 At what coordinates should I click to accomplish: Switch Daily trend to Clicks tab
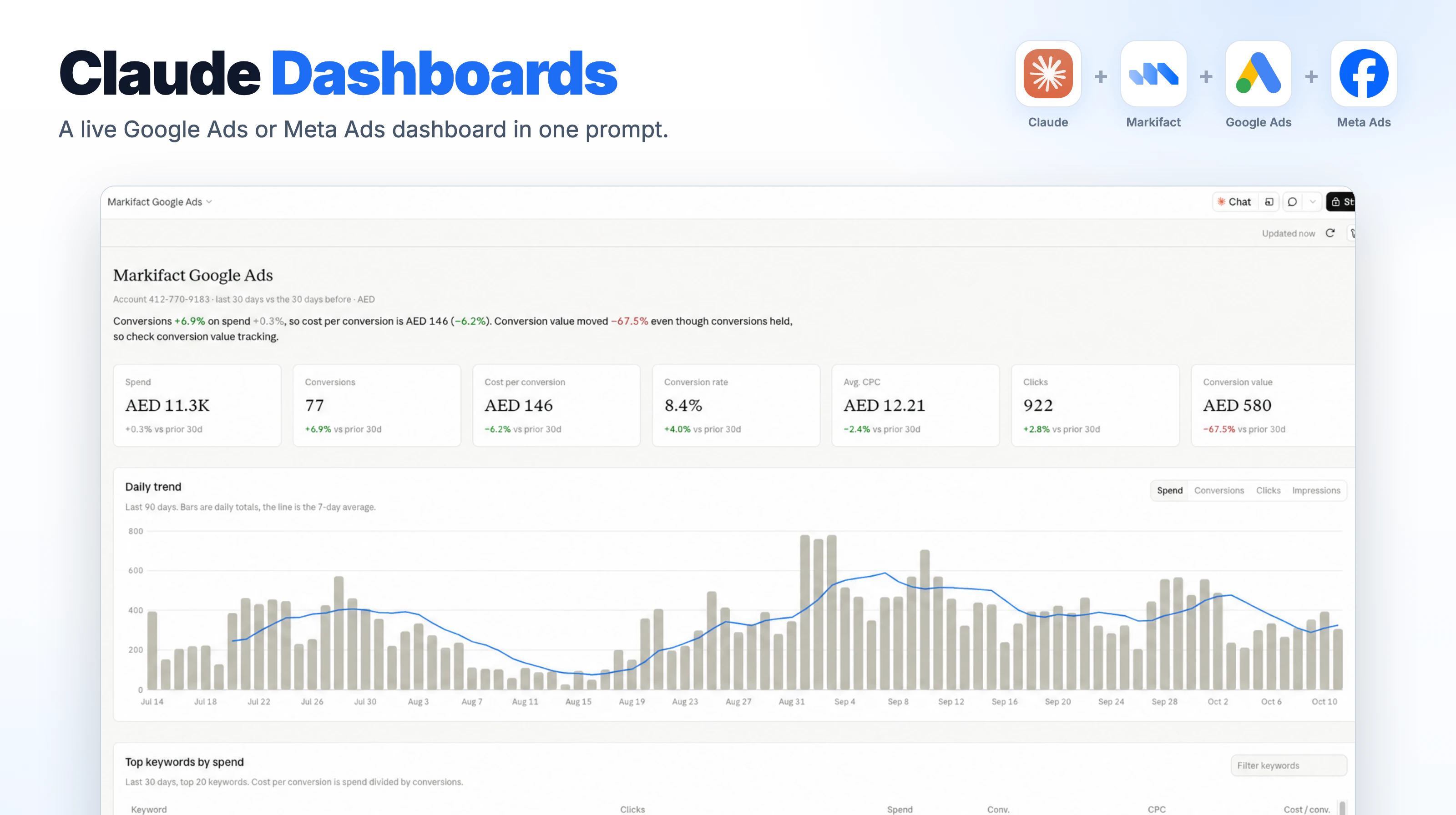tap(1268, 490)
